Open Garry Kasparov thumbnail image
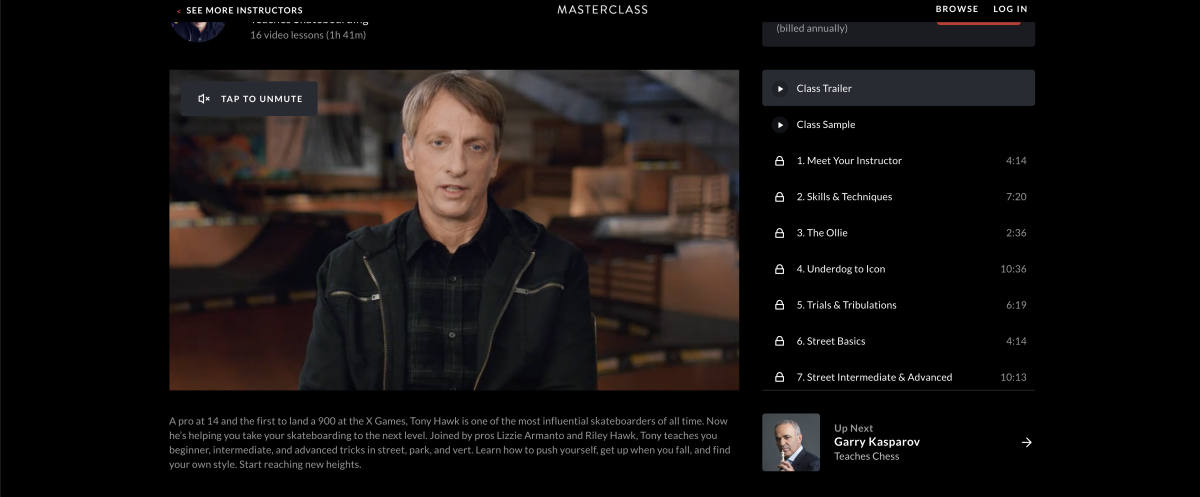Viewport: 1200px width, 497px height. pyautogui.click(x=791, y=442)
